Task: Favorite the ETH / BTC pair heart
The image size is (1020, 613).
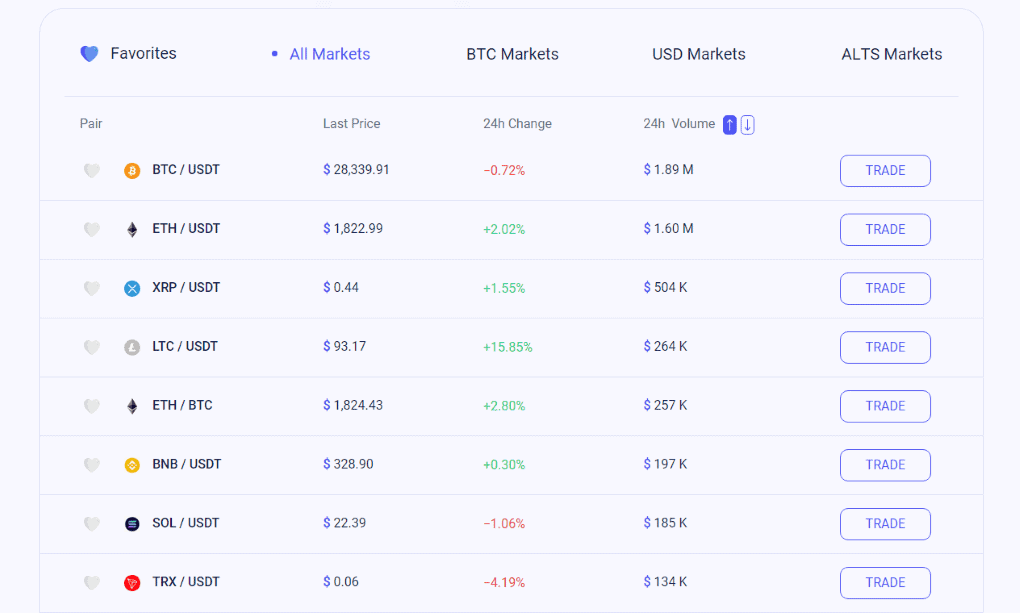Action: point(92,406)
